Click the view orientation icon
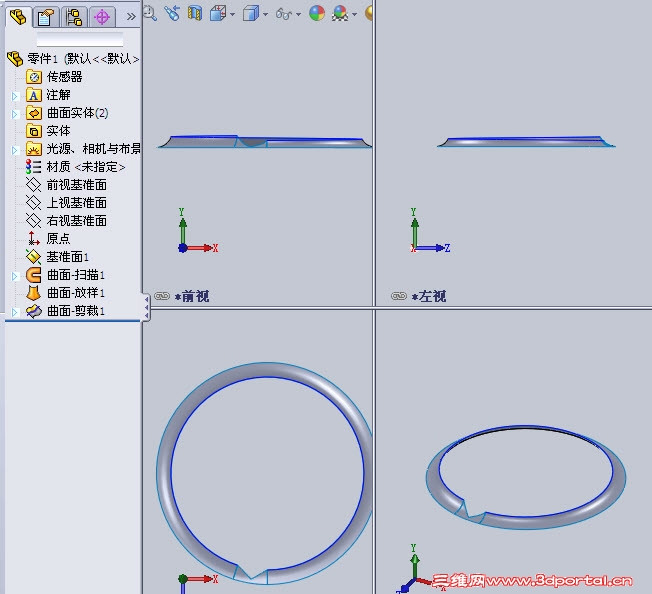The height and width of the screenshot is (594, 652). 218,14
